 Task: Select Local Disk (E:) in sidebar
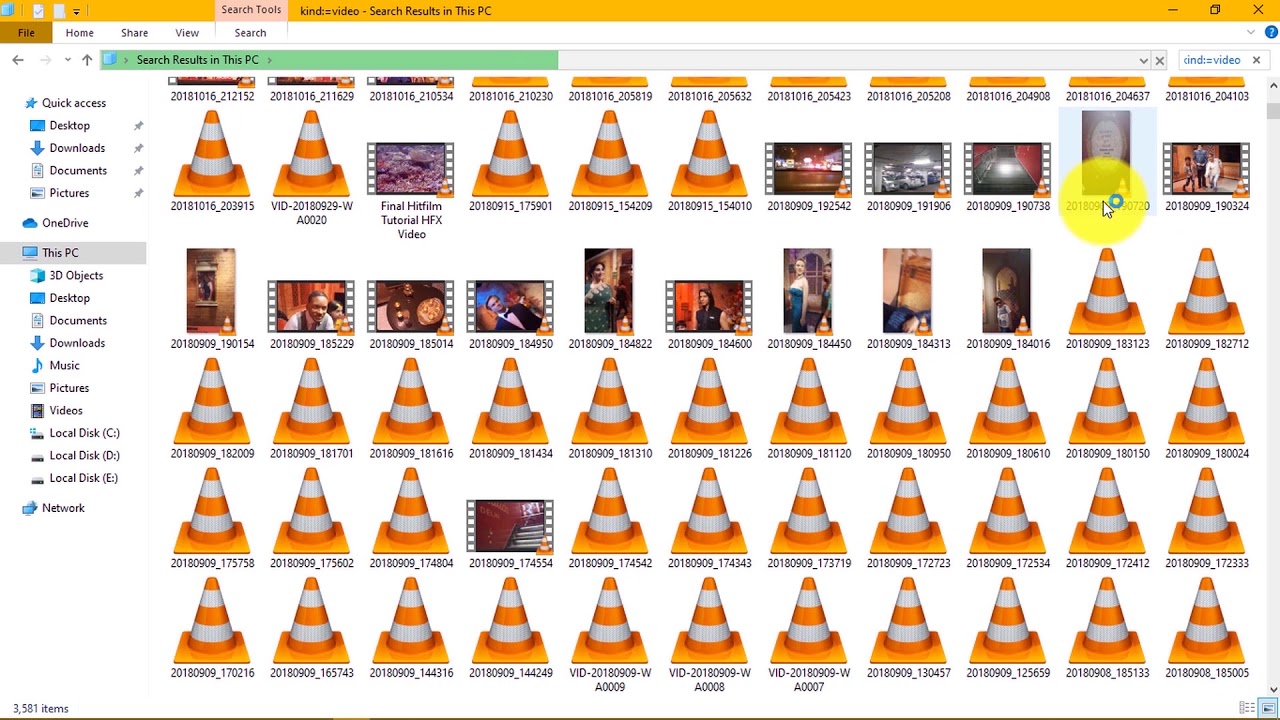click(x=83, y=478)
